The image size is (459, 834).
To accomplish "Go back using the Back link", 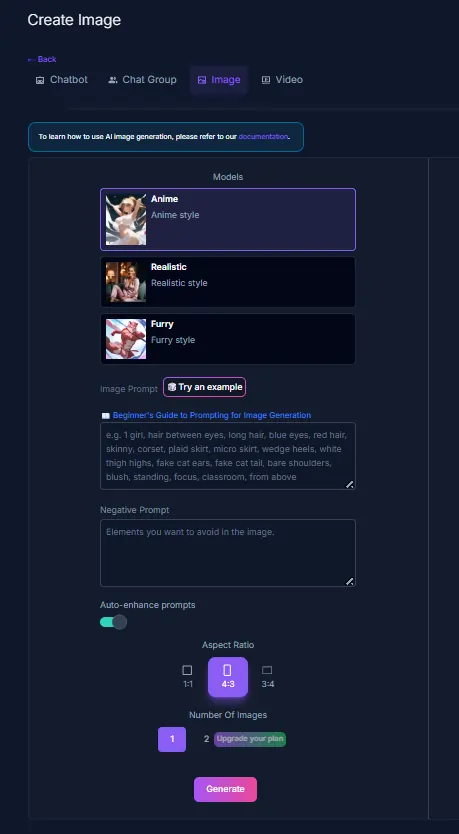I will tap(42, 59).
